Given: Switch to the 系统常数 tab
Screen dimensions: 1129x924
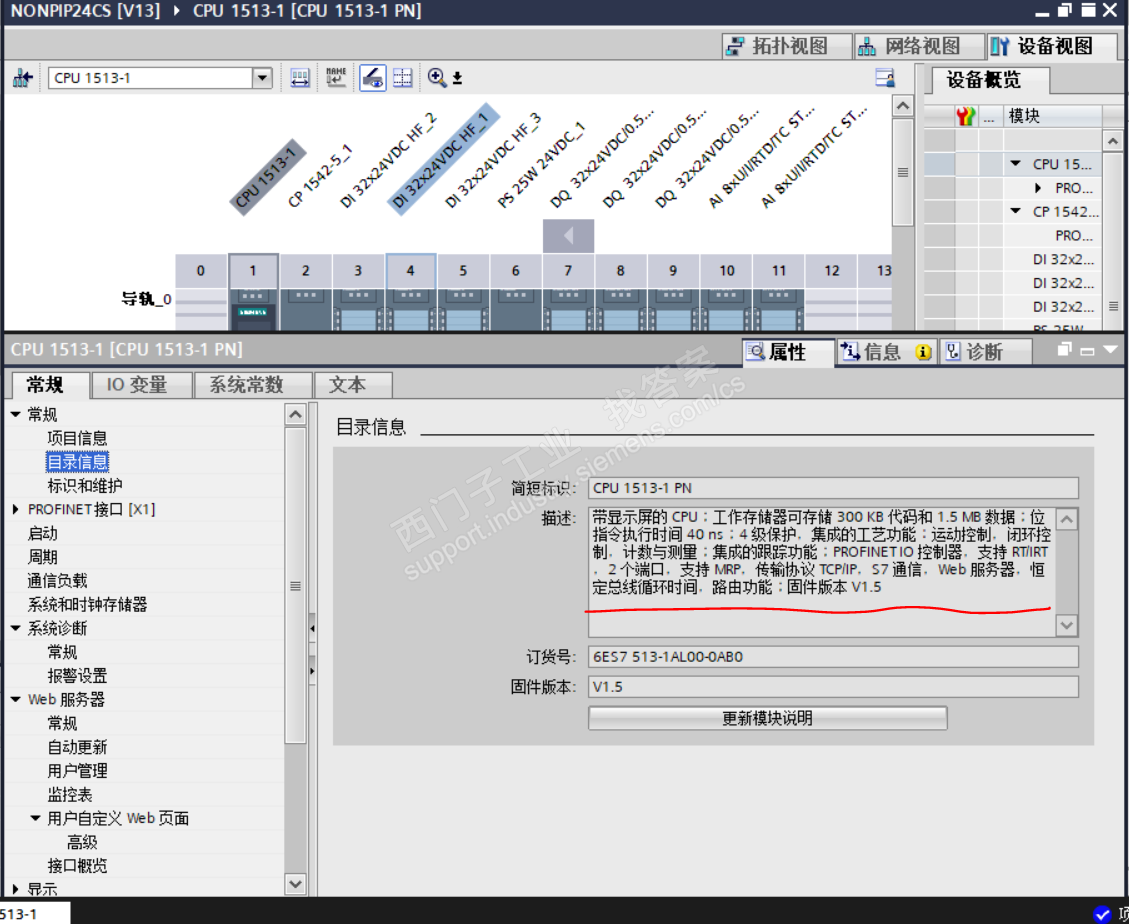Looking at the screenshot, I should coord(252,385).
